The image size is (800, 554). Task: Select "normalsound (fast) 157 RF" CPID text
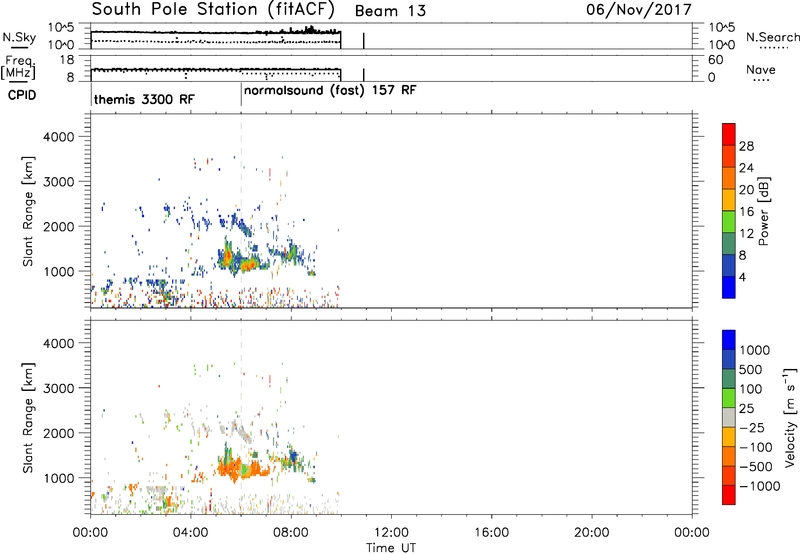(x=330, y=91)
